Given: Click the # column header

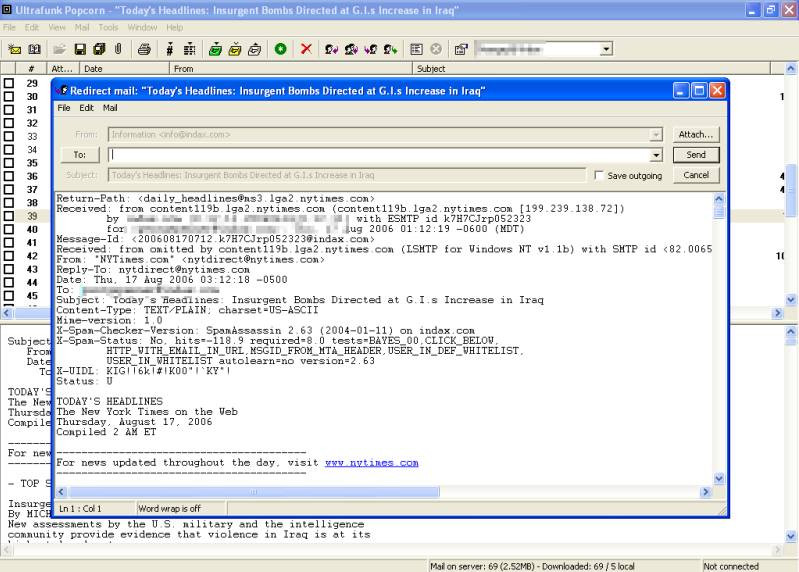Looking at the screenshot, I should pos(31,68).
